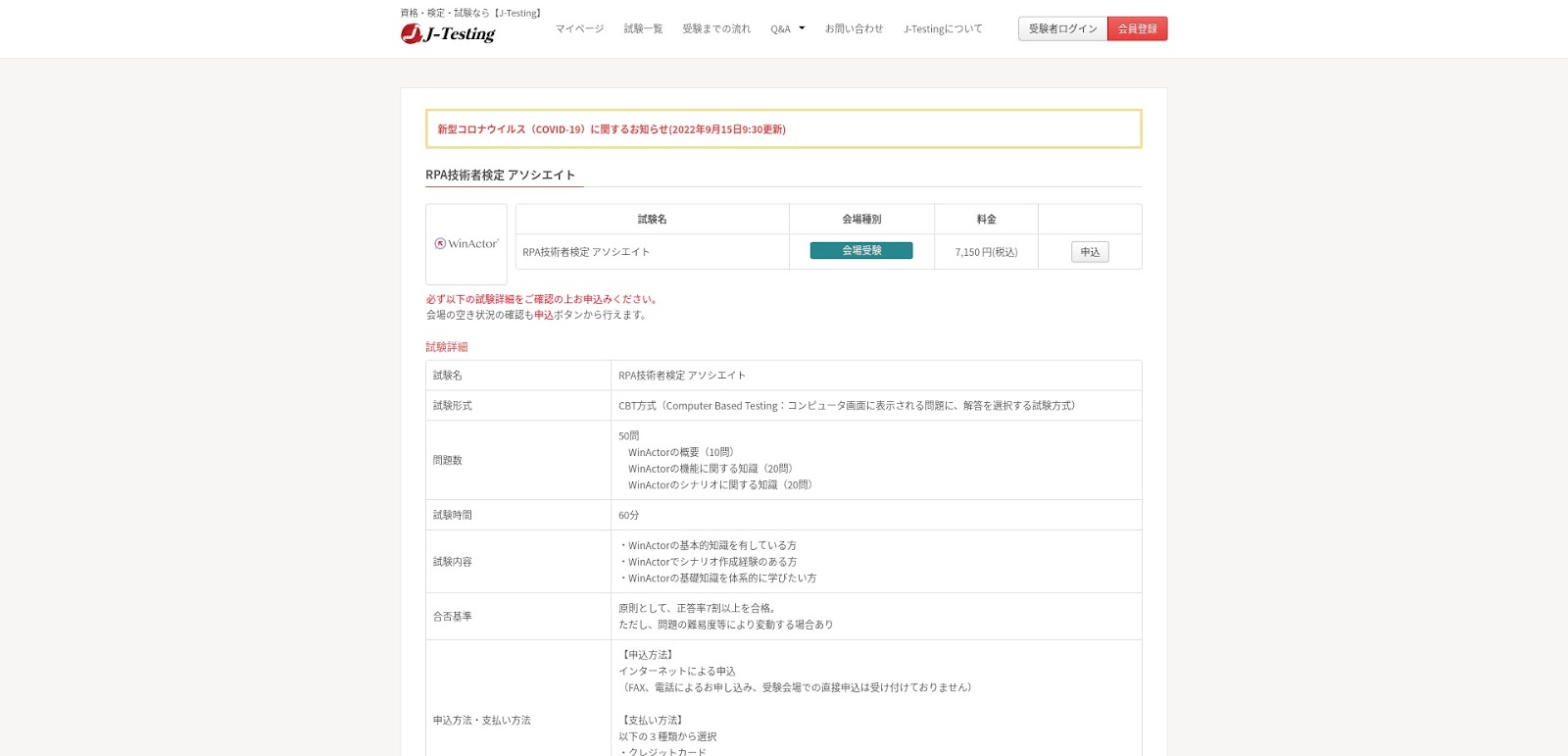This screenshot has height=756, width=1568.
Task: Select the 【申込方法】 heading text
Action: pyautogui.click(x=648, y=655)
